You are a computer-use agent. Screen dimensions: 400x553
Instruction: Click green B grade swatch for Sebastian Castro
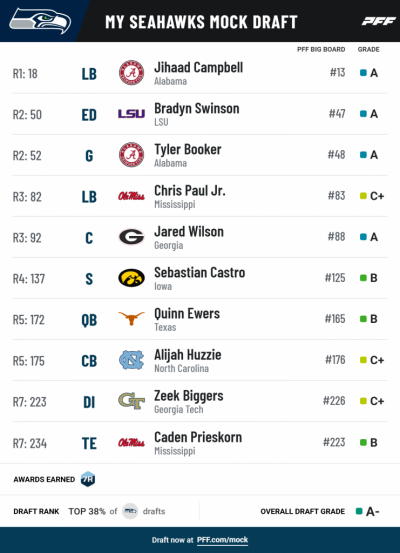click(363, 278)
